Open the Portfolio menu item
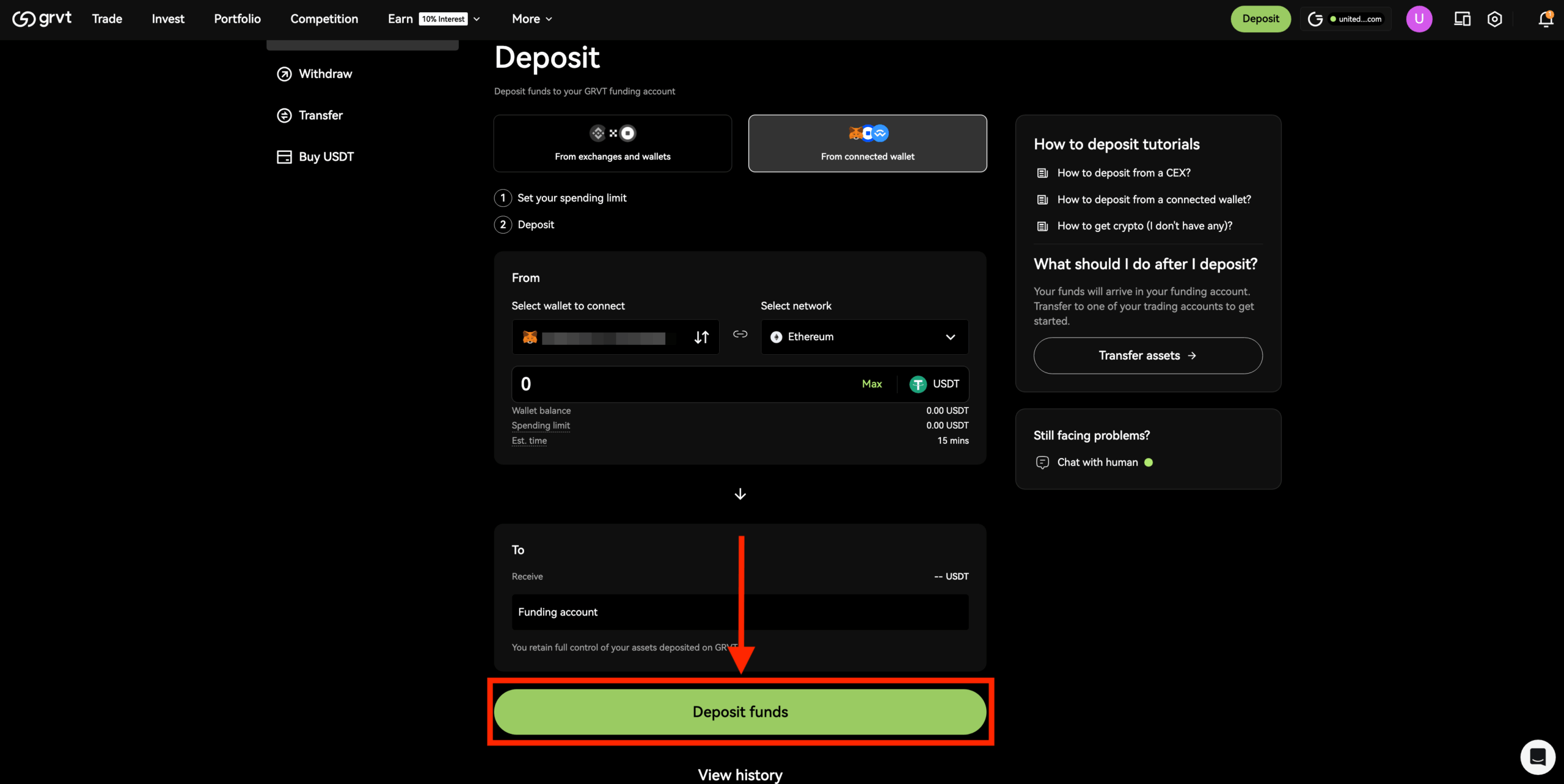 click(x=237, y=19)
